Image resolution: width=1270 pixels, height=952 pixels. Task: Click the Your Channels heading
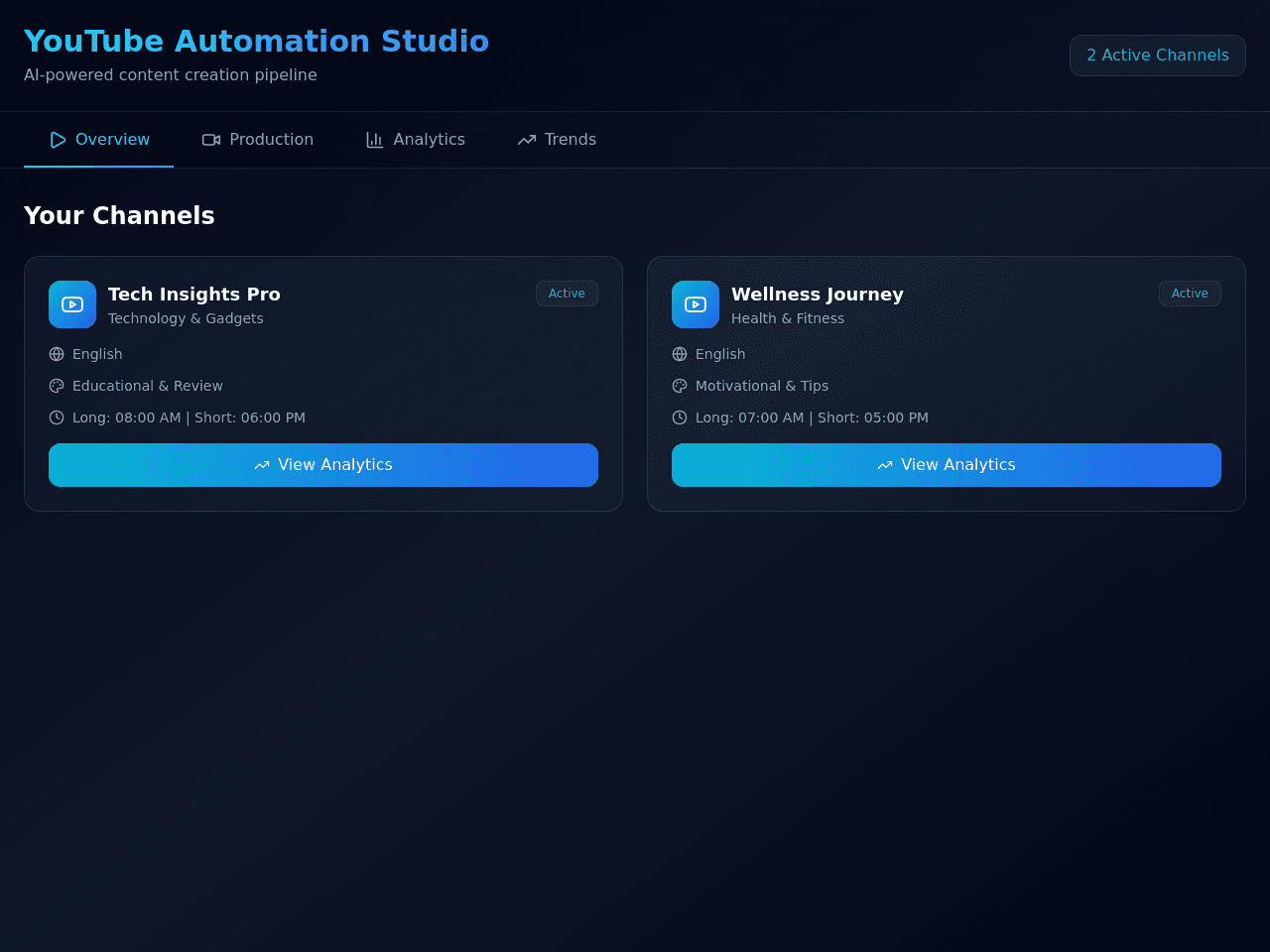(119, 216)
